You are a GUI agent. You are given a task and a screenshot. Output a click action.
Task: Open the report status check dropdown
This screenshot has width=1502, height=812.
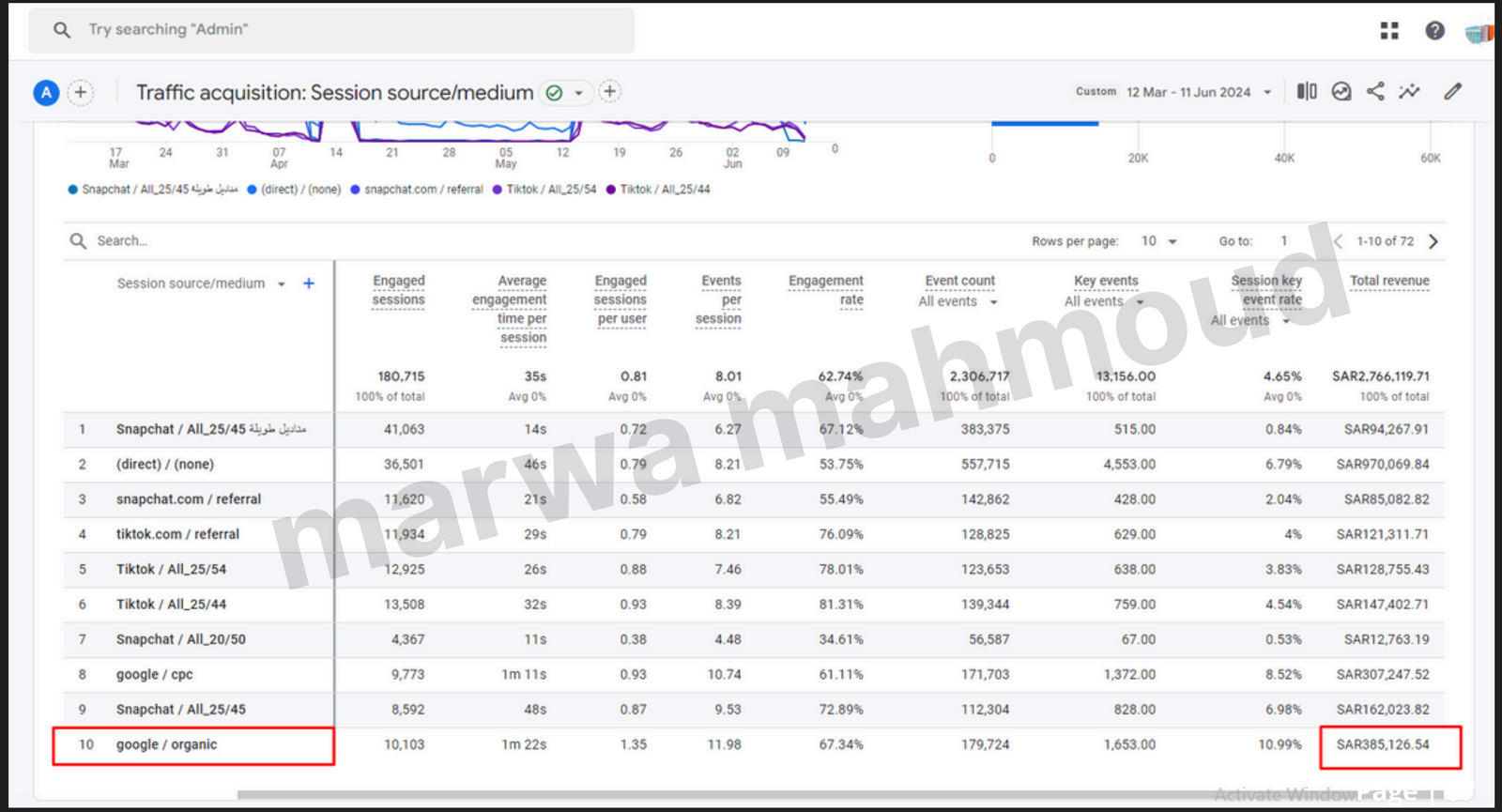[x=566, y=92]
